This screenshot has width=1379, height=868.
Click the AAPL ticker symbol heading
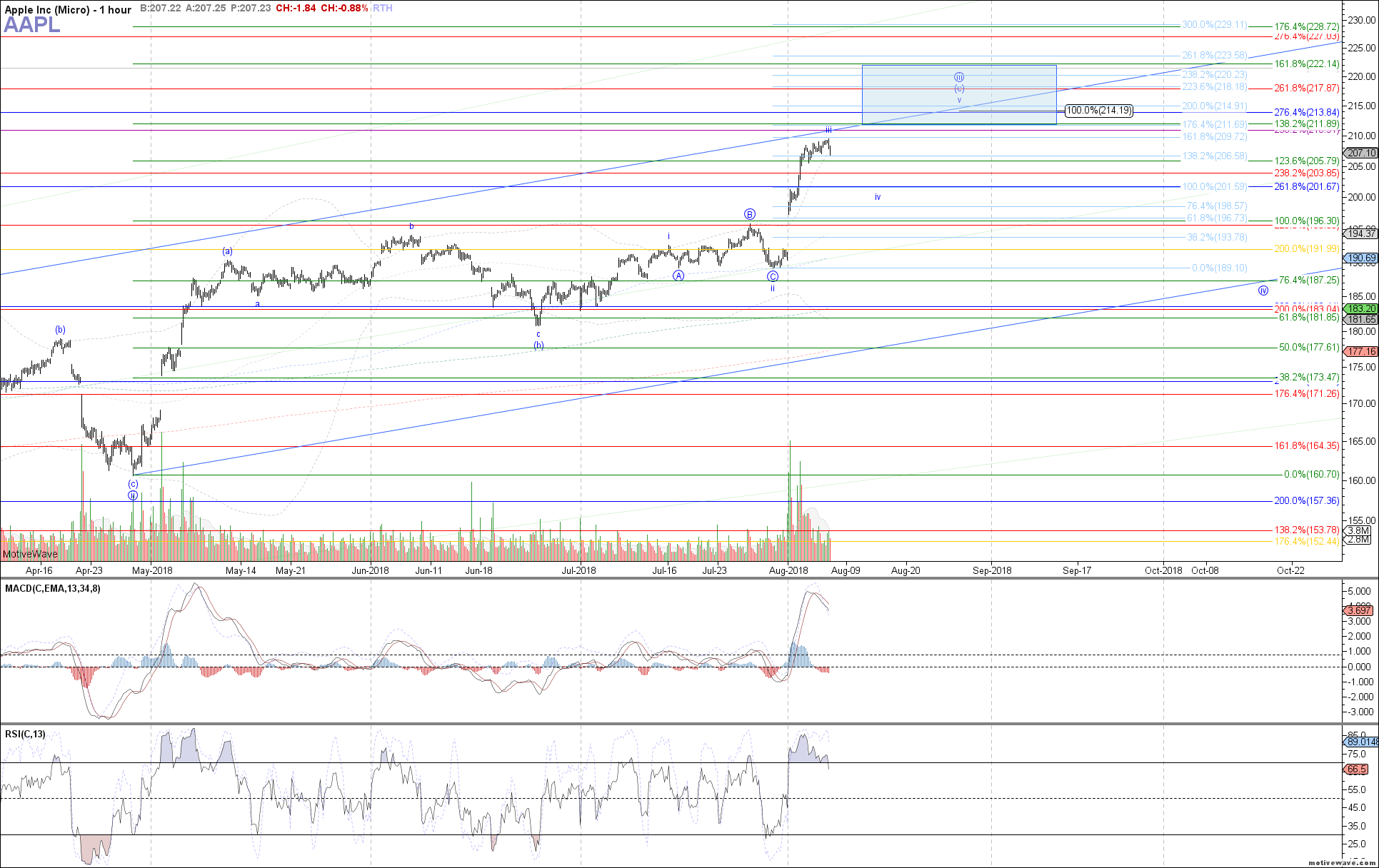[32, 25]
